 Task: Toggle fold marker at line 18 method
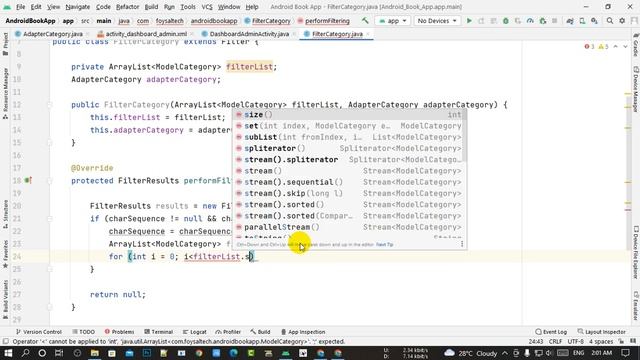pos(49,181)
